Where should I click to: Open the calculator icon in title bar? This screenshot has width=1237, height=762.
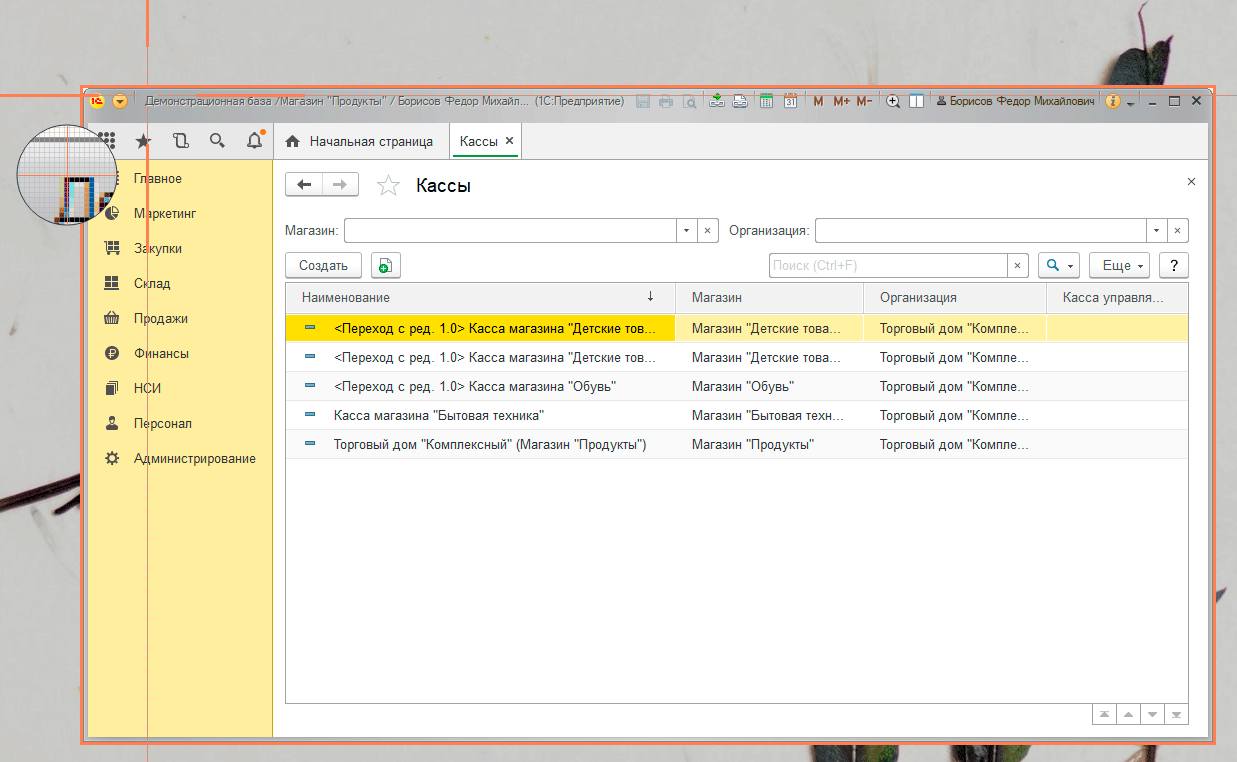[767, 101]
